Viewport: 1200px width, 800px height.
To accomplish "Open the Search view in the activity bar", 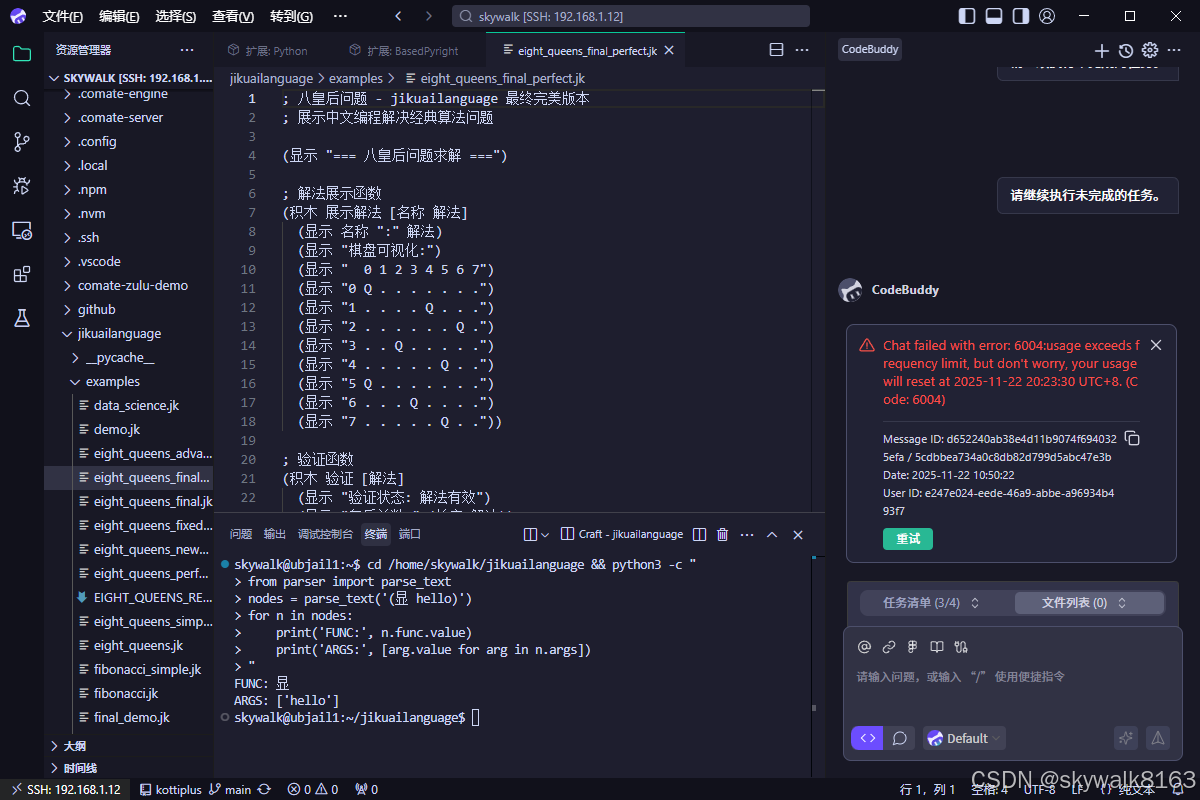I will [x=22, y=98].
